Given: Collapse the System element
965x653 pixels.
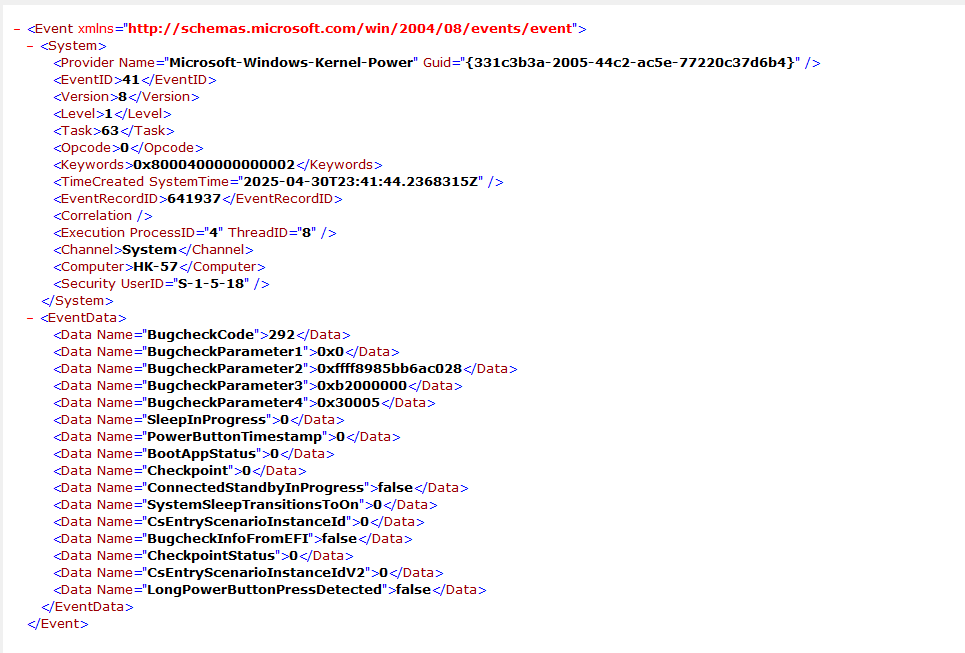Looking at the screenshot, I should coord(30,46).
